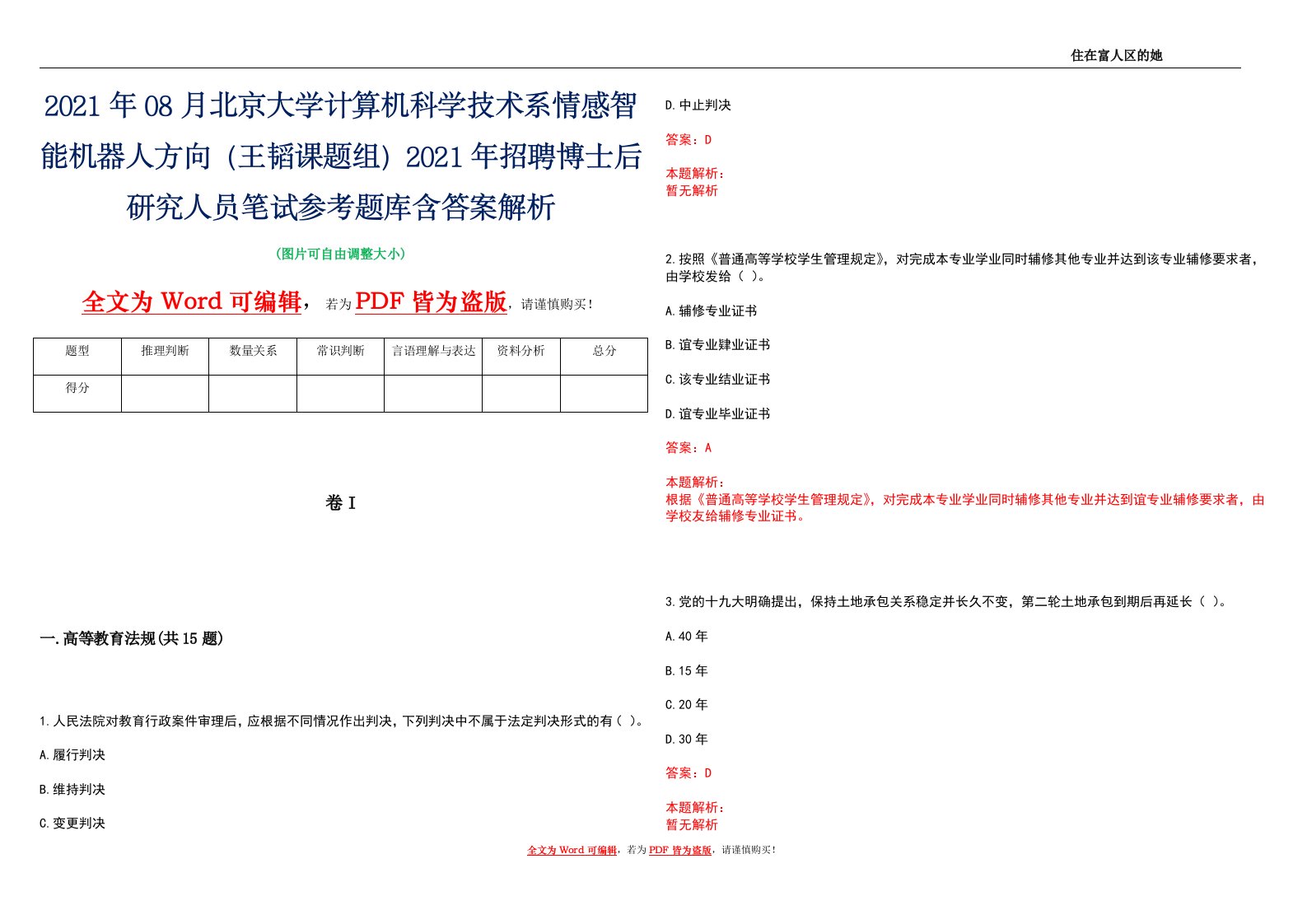Click question 2 text about 普通高等学校学生管理规定
1307x924 pixels.
963,268
